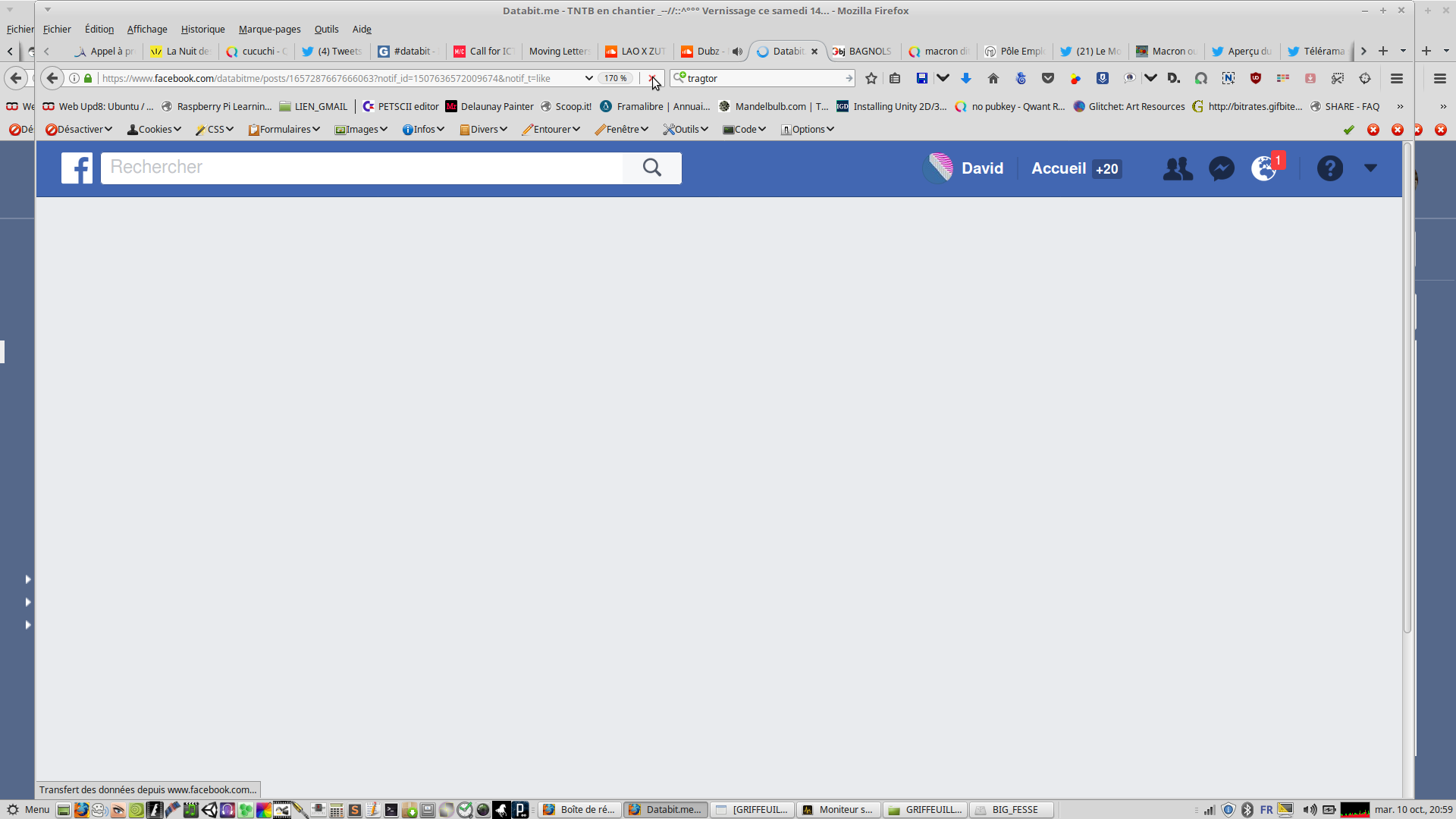1456x819 pixels.
Task: Mute the Dubz tab speaker icon
Action: [x=737, y=52]
